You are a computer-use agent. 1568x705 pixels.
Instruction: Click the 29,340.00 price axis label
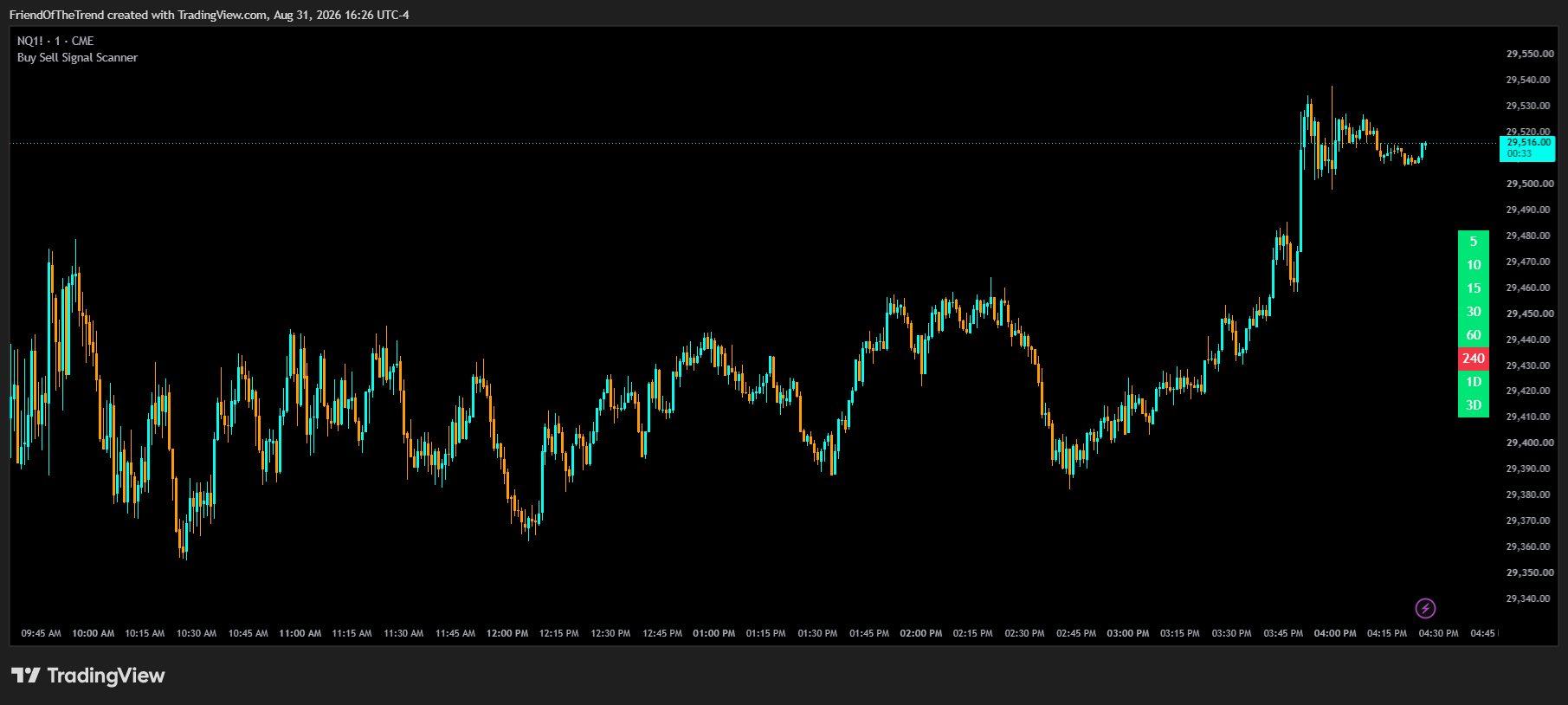pos(1530,598)
